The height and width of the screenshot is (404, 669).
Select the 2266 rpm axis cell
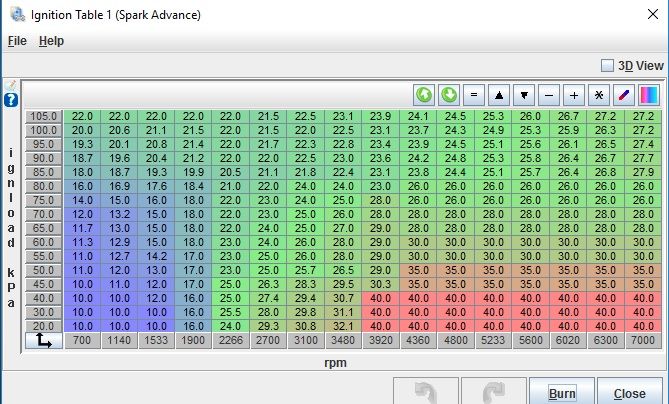tap(231, 340)
